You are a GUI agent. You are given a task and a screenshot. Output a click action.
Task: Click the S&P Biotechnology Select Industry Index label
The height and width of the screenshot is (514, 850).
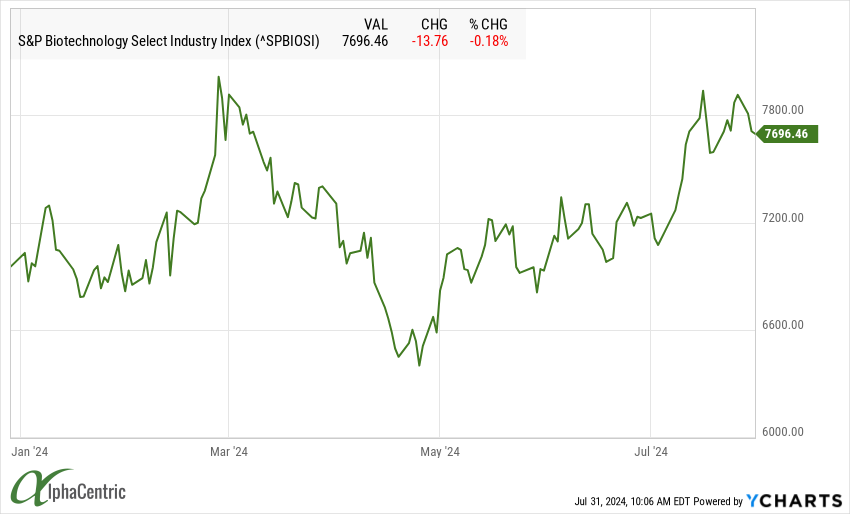tap(169, 41)
